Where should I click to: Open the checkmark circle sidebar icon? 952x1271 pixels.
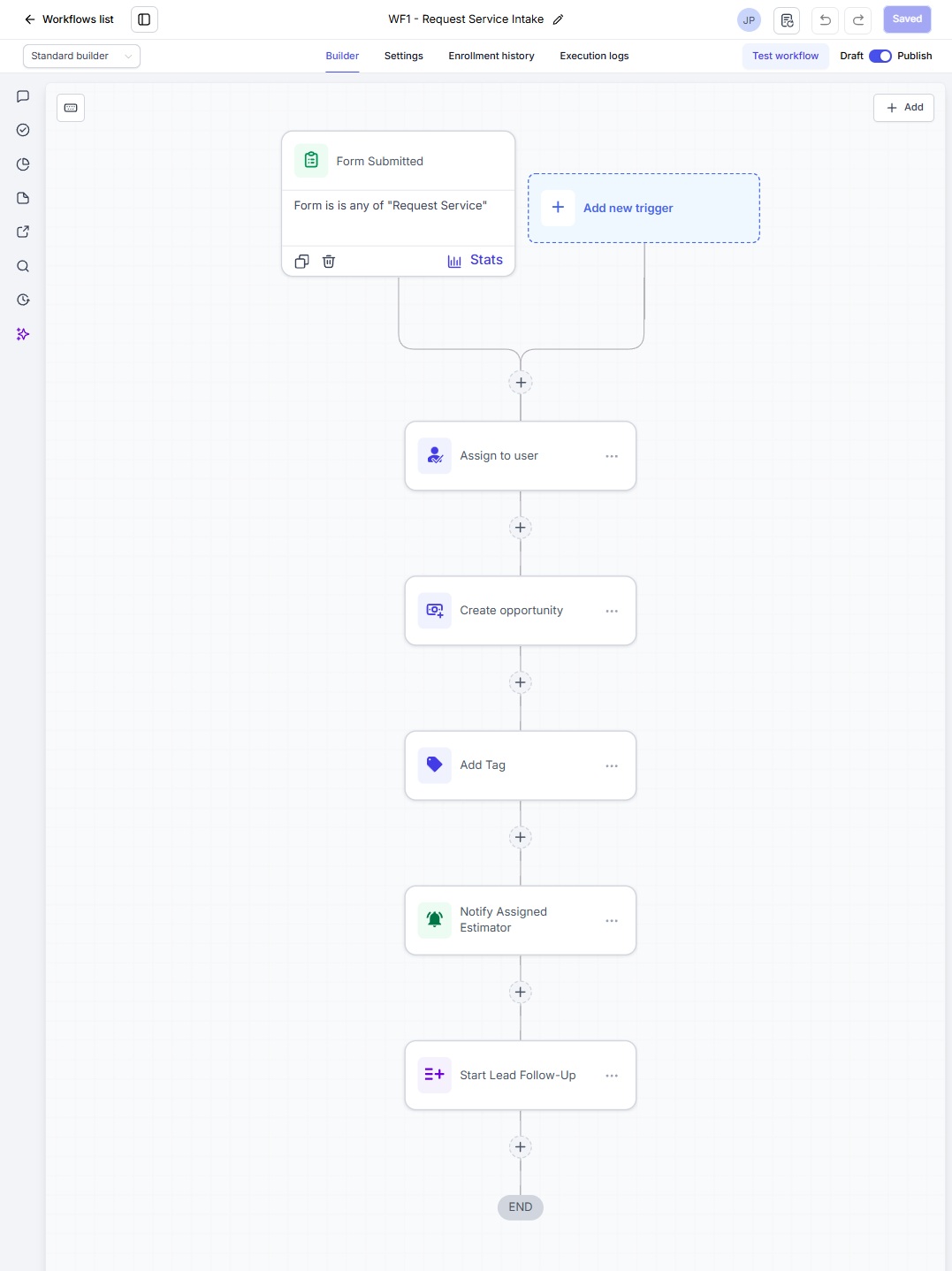pos(23,130)
